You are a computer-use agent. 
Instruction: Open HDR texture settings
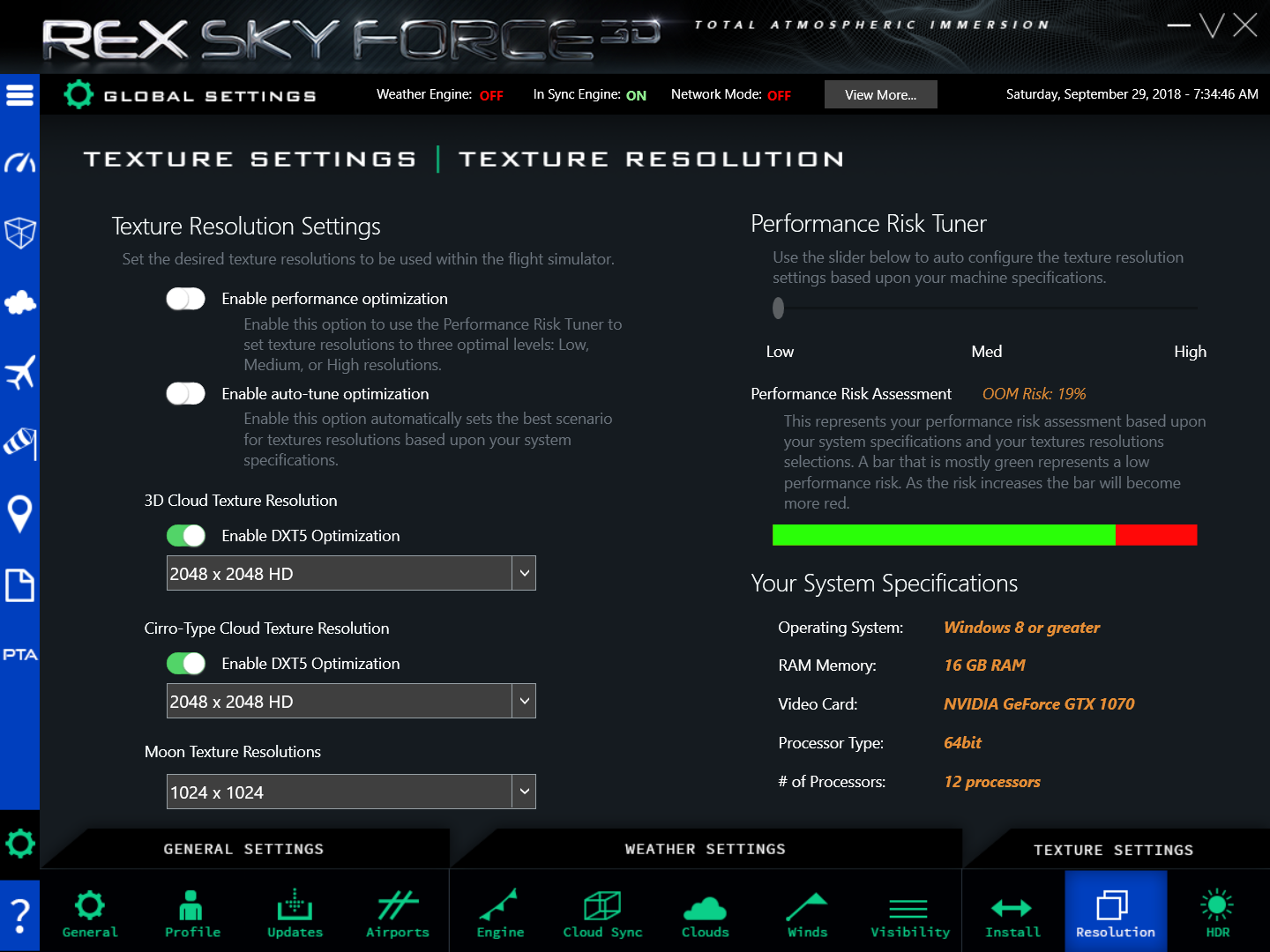point(1218,913)
